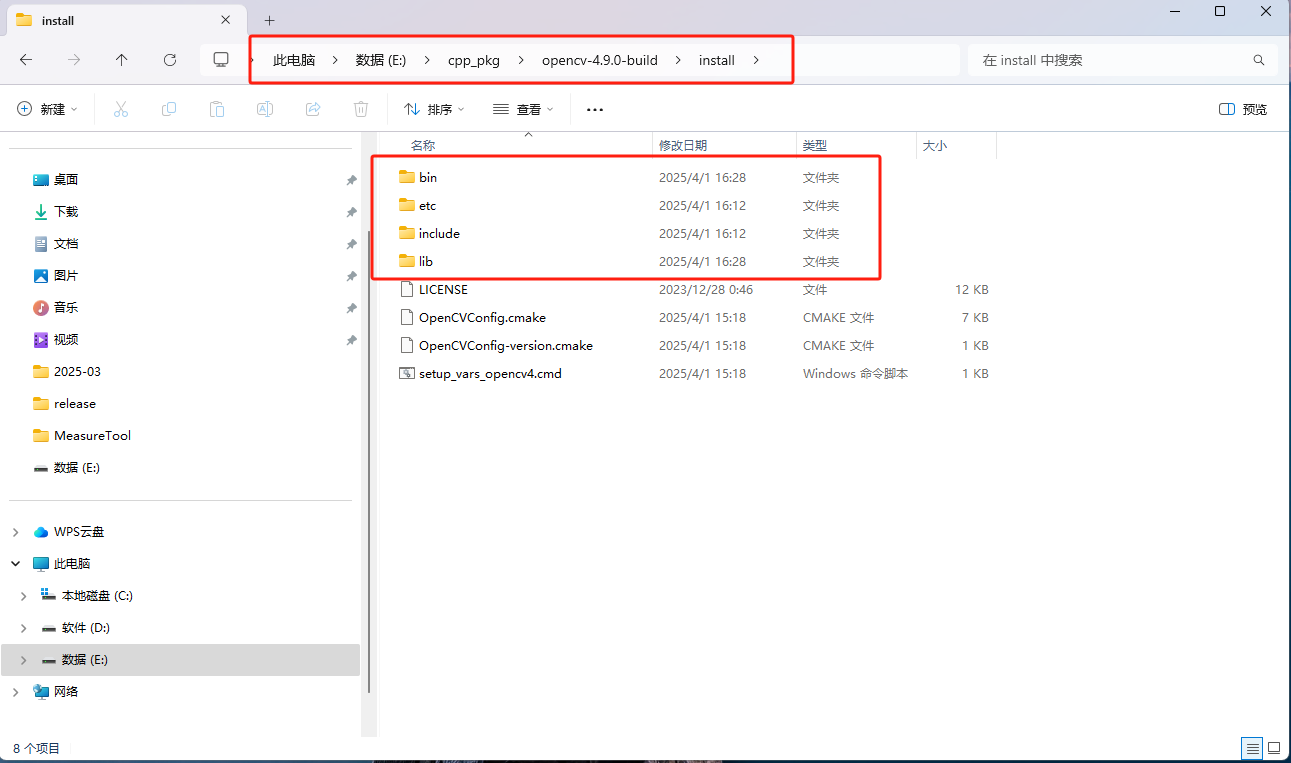This screenshot has width=1291, height=763.
Task: Open the 查看 view options dropdown
Action: [x=522, y=109]
